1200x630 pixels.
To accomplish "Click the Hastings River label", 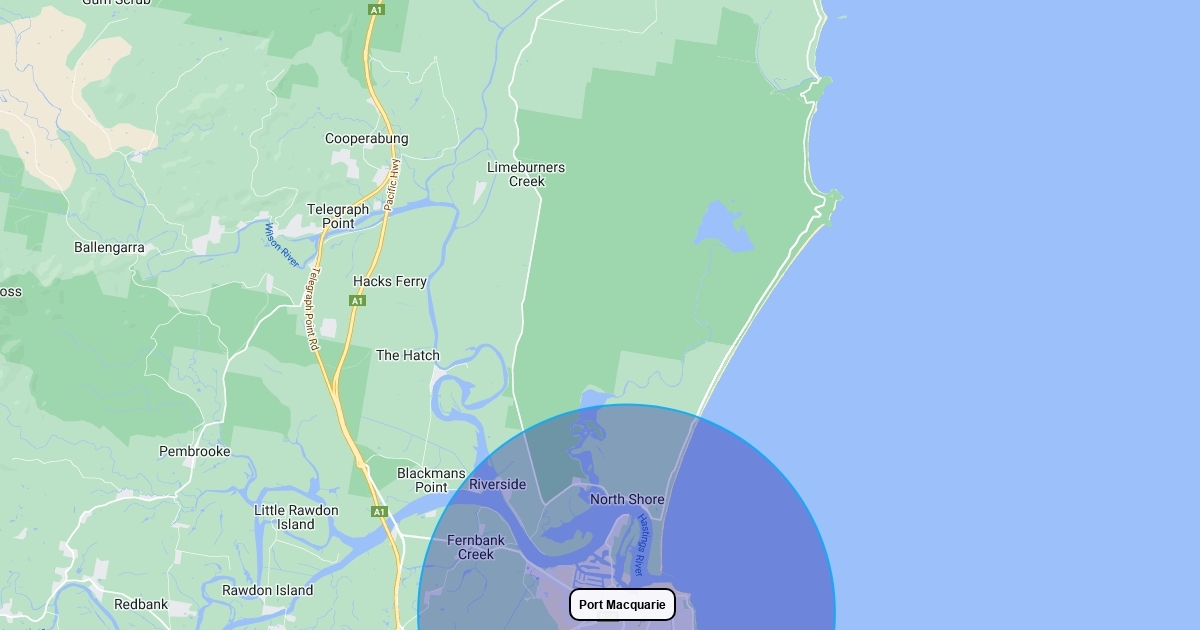I will pos(641,545).
